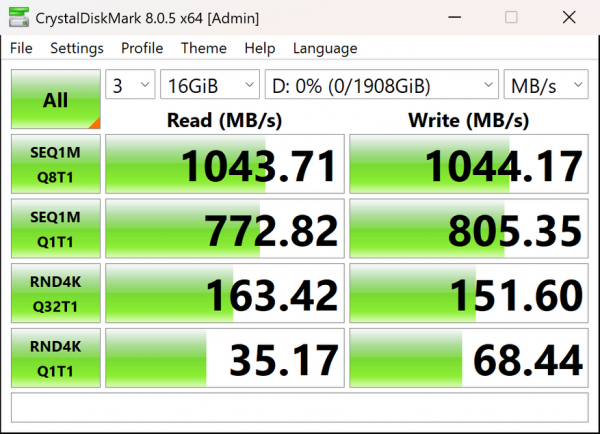This screenshot has width=600, height=434.
Task: Expand the MB/s unit dropdown
Action: [546, 84]
